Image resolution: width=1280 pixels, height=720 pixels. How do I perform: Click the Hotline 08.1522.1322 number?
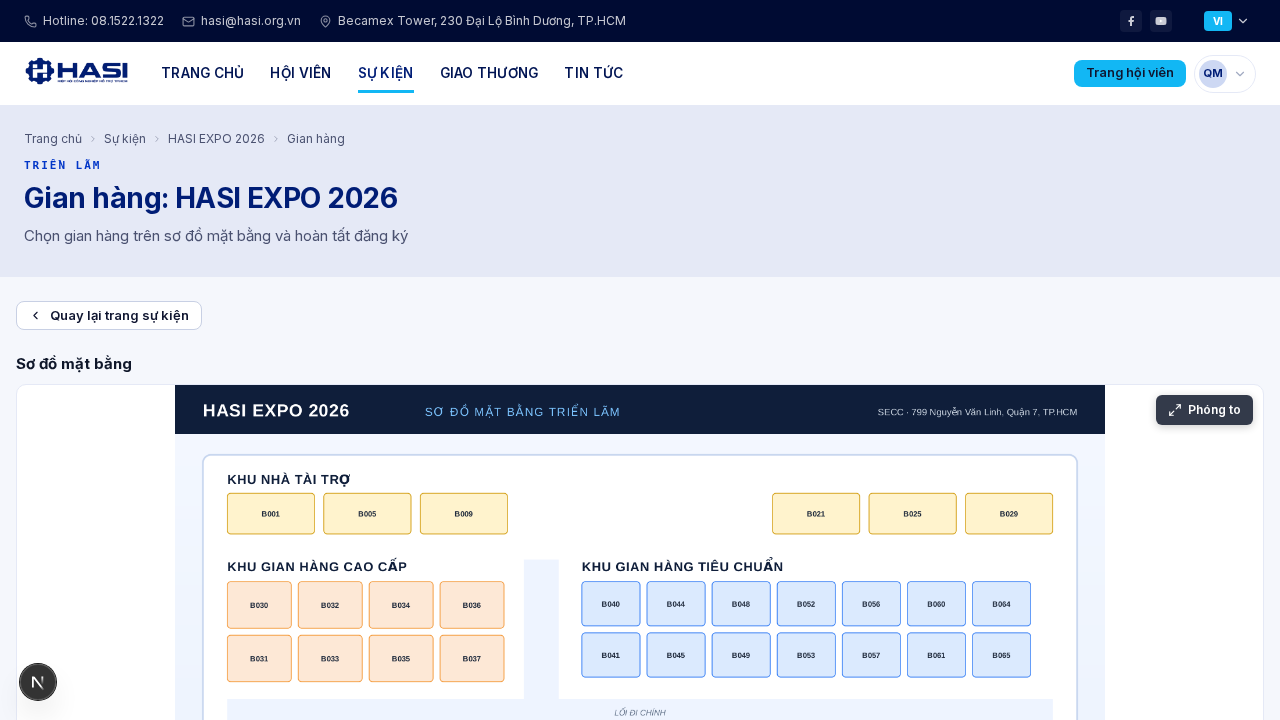tap(103, 21)
